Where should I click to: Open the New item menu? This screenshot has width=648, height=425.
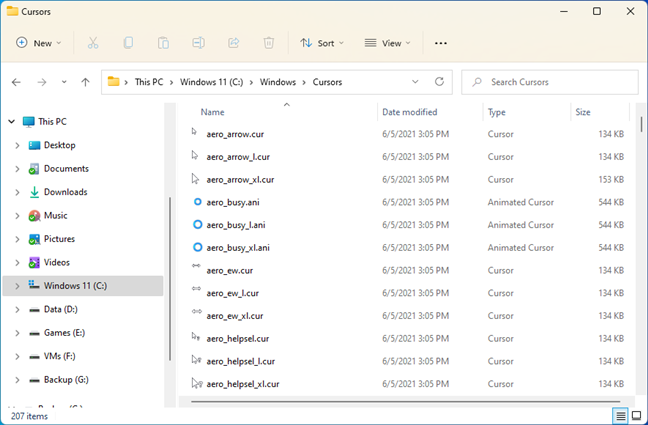click(38, 43)
